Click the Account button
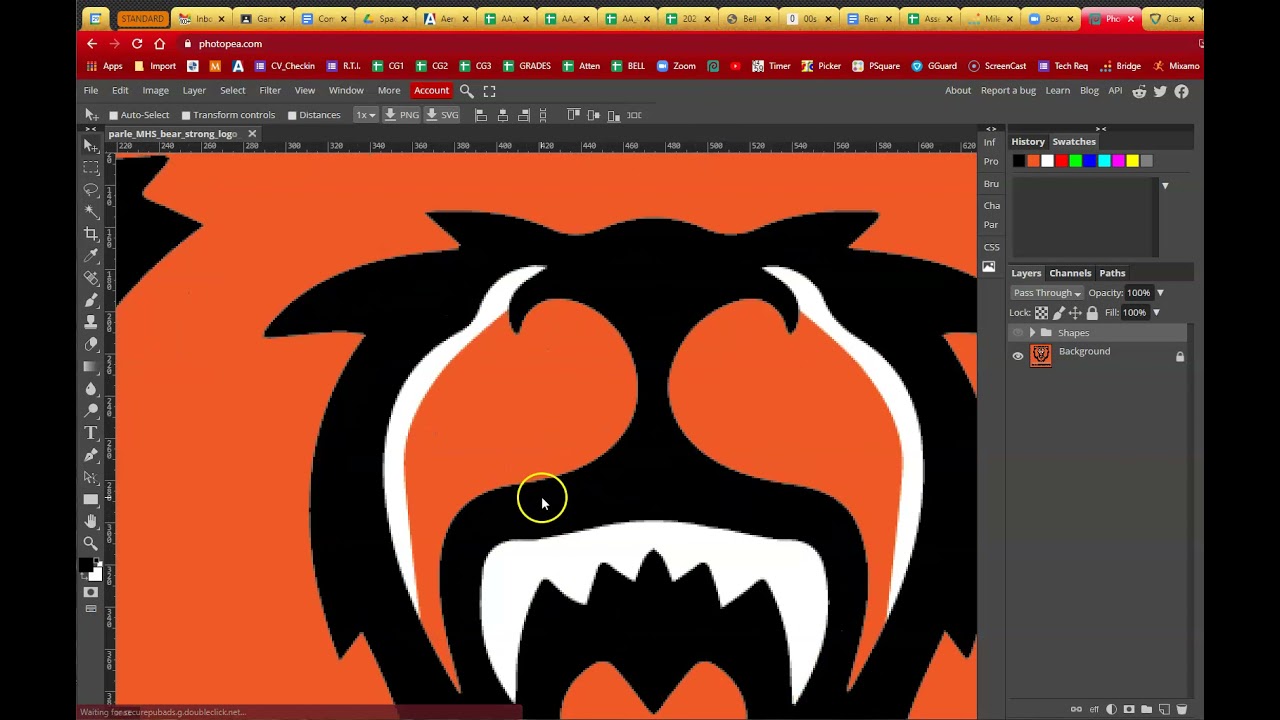Image resolution: width=1280 pixels, height=720 pixels. click(432, 91)
